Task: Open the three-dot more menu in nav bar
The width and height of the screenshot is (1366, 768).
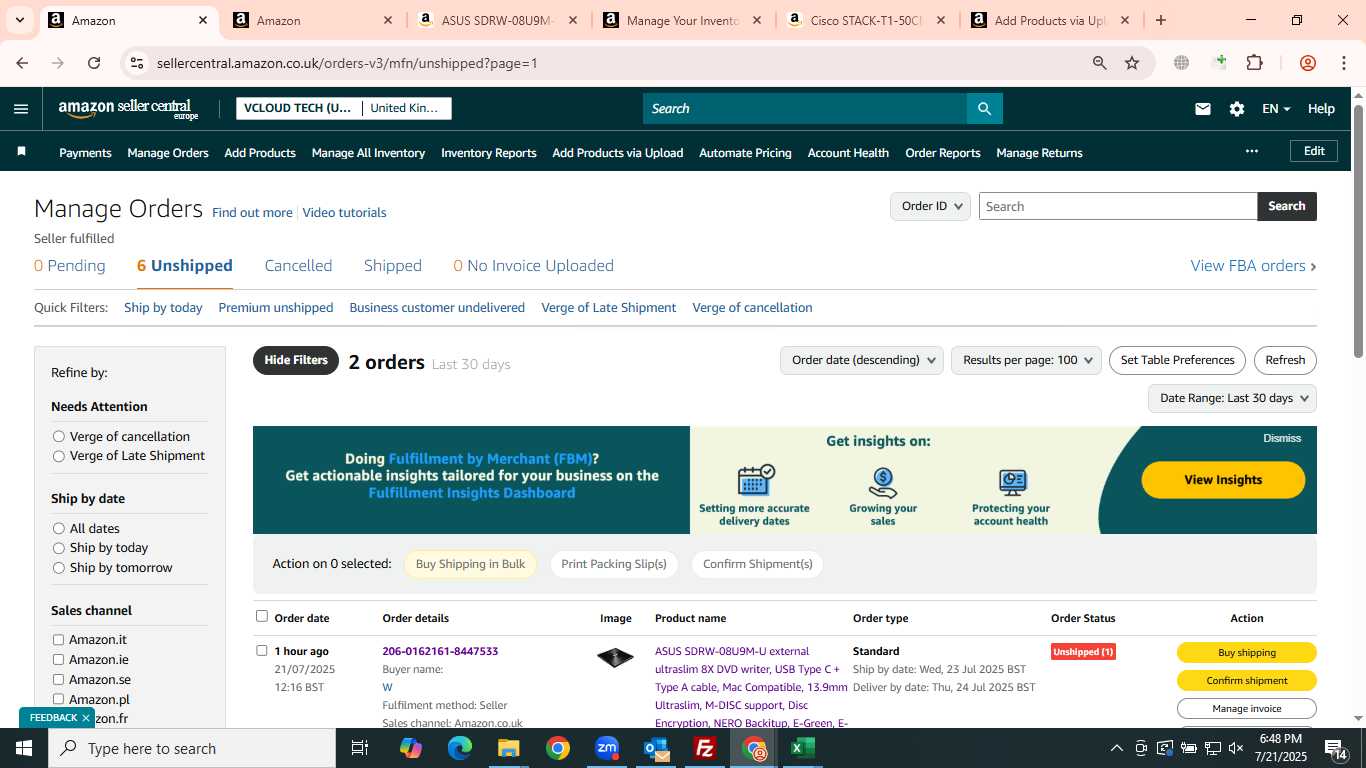Action: (x=1251, y=152)
